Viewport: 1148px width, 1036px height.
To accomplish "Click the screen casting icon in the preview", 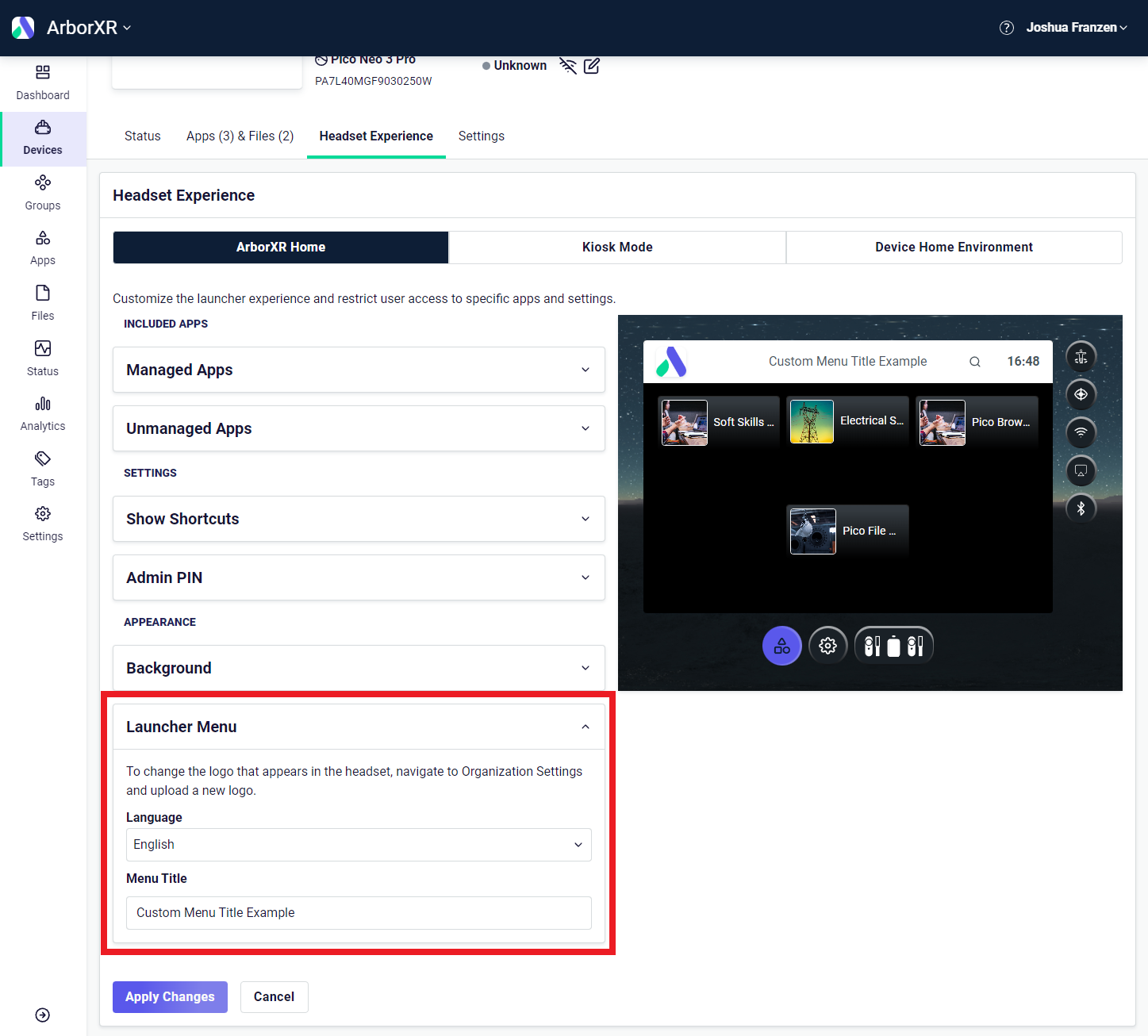I will pos(1081,470).
